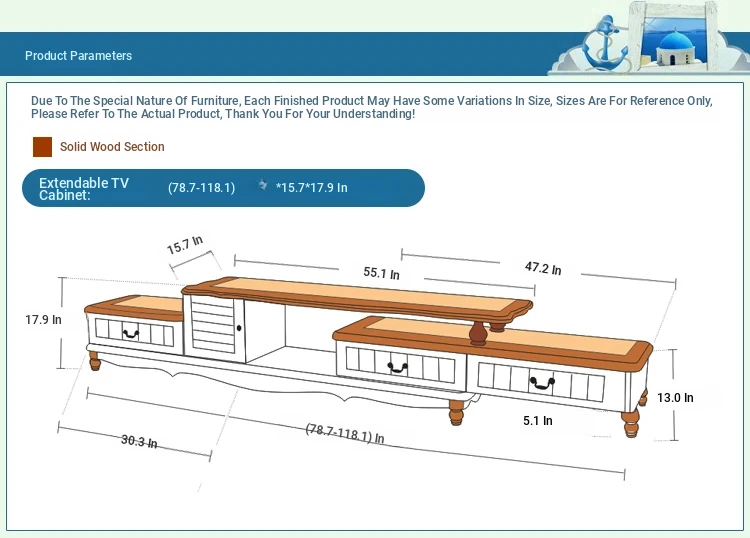750x538 pixels.
Task: Click the 47.2 In dimension label
Action: (543, 268)
